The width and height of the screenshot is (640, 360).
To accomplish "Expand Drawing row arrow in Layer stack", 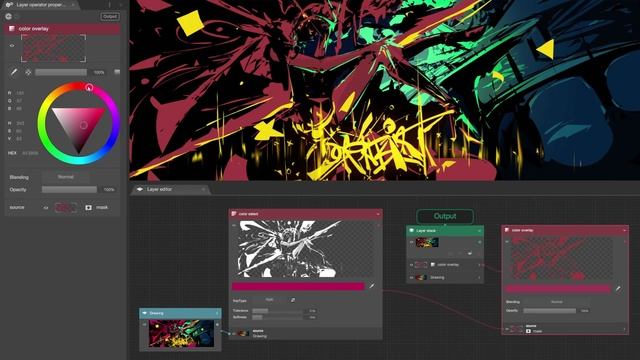I will (x=479, y=278).
